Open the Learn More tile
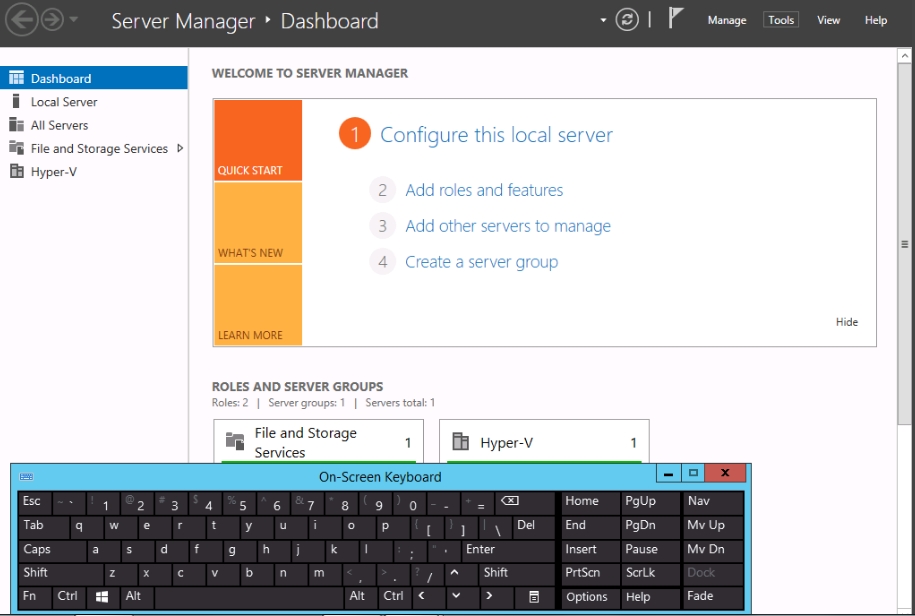Image resolution: width=915 pixels, height=616 pixels. click(258, 305)
